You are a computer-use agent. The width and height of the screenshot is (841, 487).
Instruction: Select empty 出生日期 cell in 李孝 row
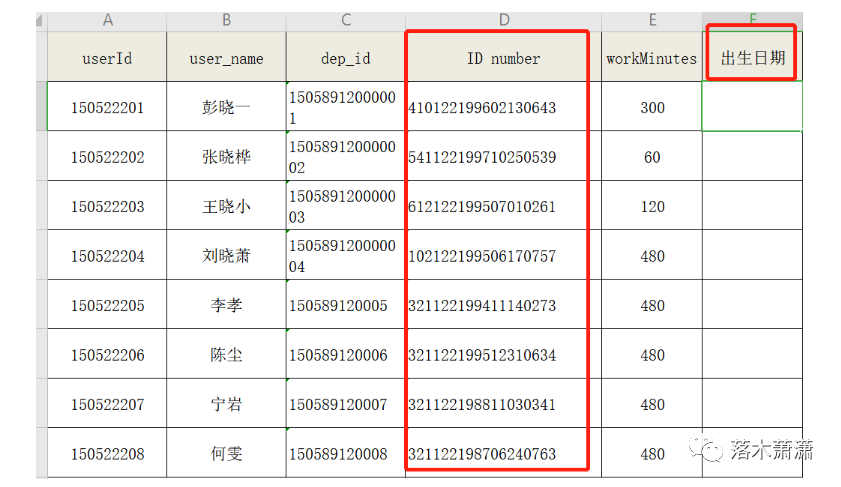click(x=753, y=304)
